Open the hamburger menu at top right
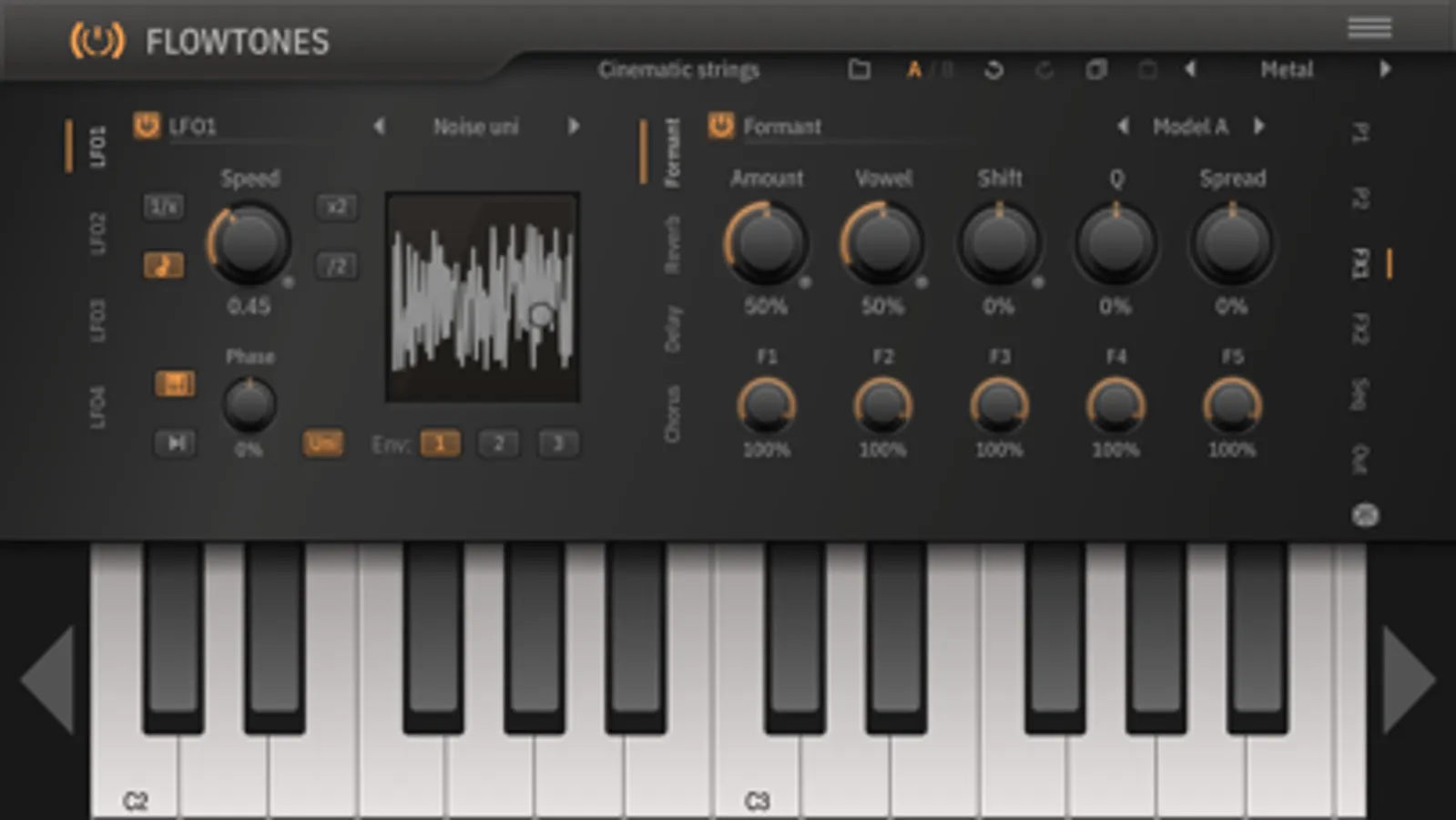This screenshot has width=1456, height=820. pos(1369,28)
